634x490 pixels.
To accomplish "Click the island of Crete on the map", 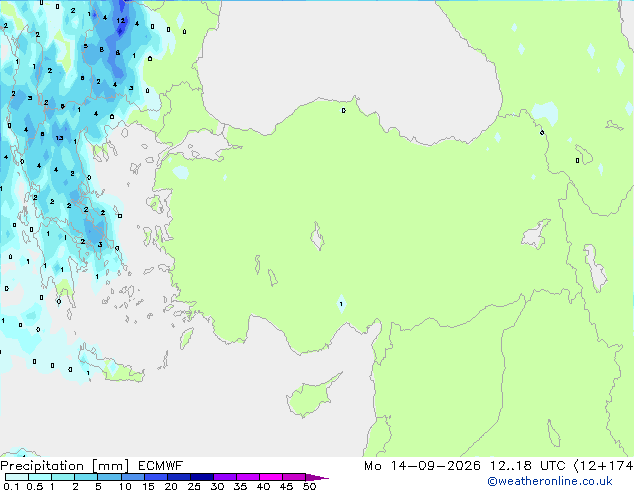I will 111,368.
